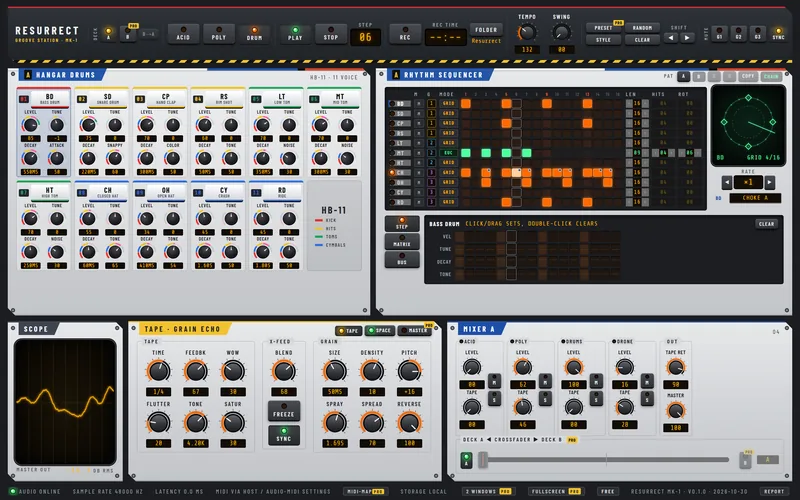
Task: Enable the TAPE effect button
Action: pos(349,331)
